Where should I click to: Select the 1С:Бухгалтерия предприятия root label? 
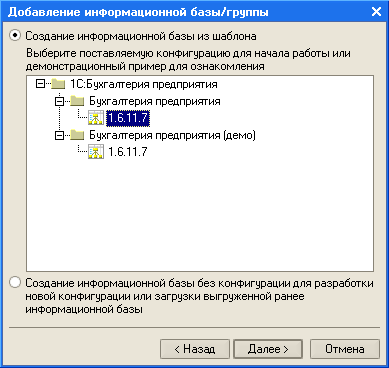coord(144,84)
